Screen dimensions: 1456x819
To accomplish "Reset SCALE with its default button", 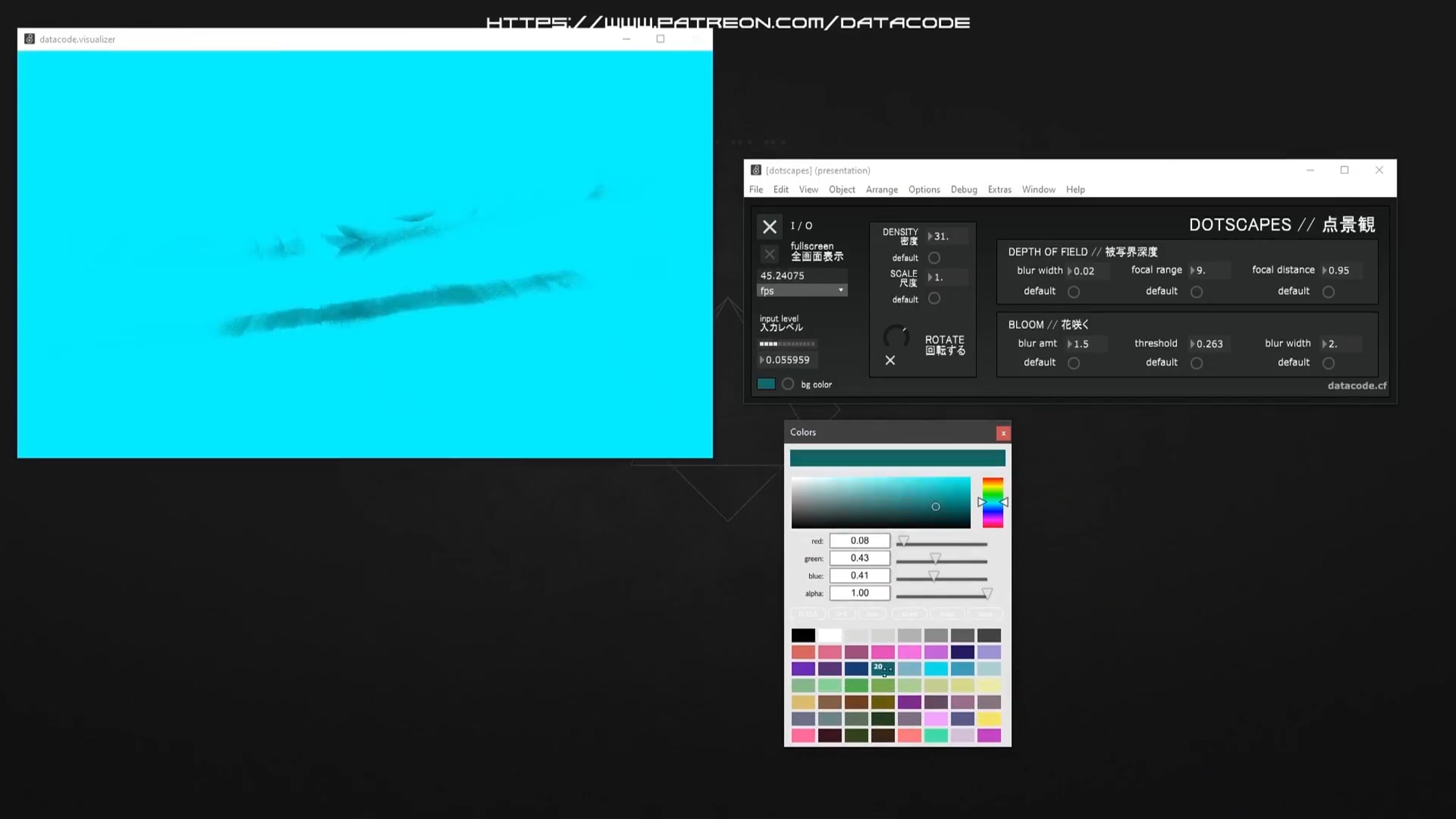I will [934, 298].
